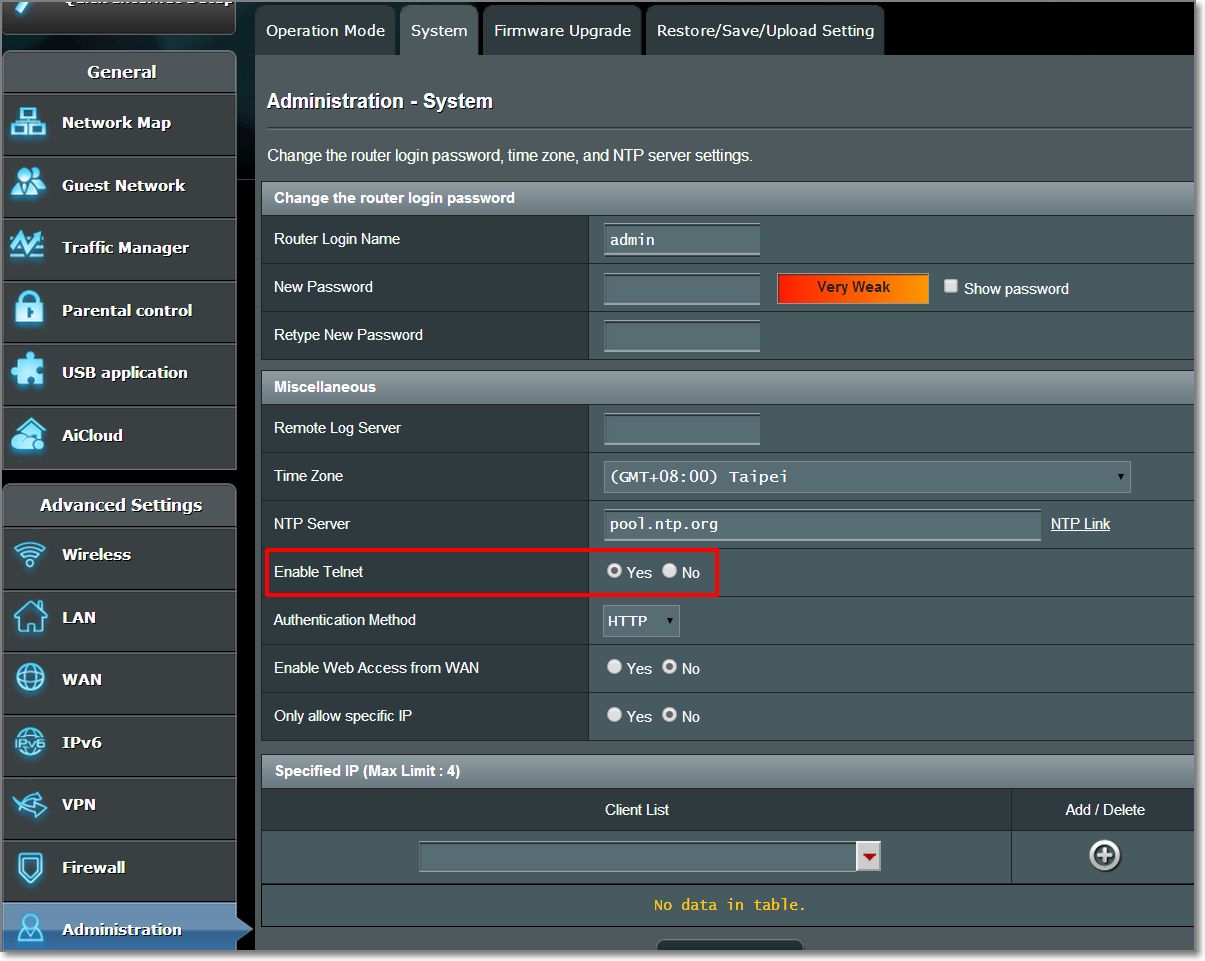The image size is (1205, 961).
Task: Select Yes for Only allow specific IP
Action: point(614,715)
